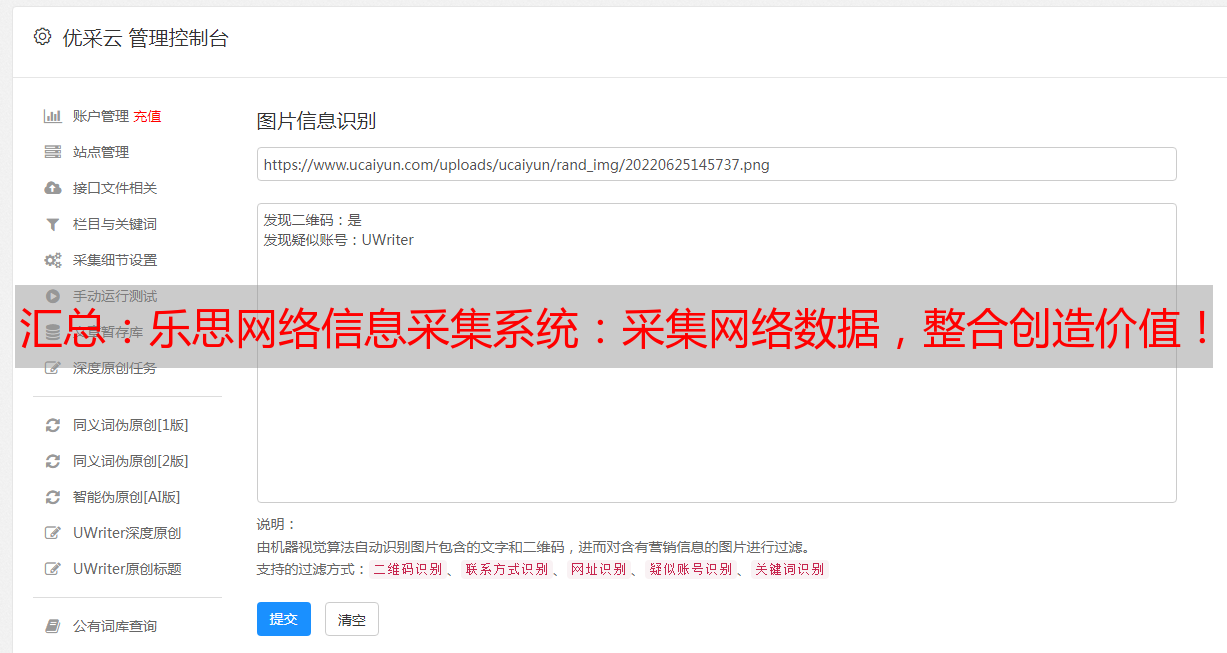The width and height of the screenshot is (1227, 653).
Task: Click inside the recognition result text area
Action: point(716,352)
